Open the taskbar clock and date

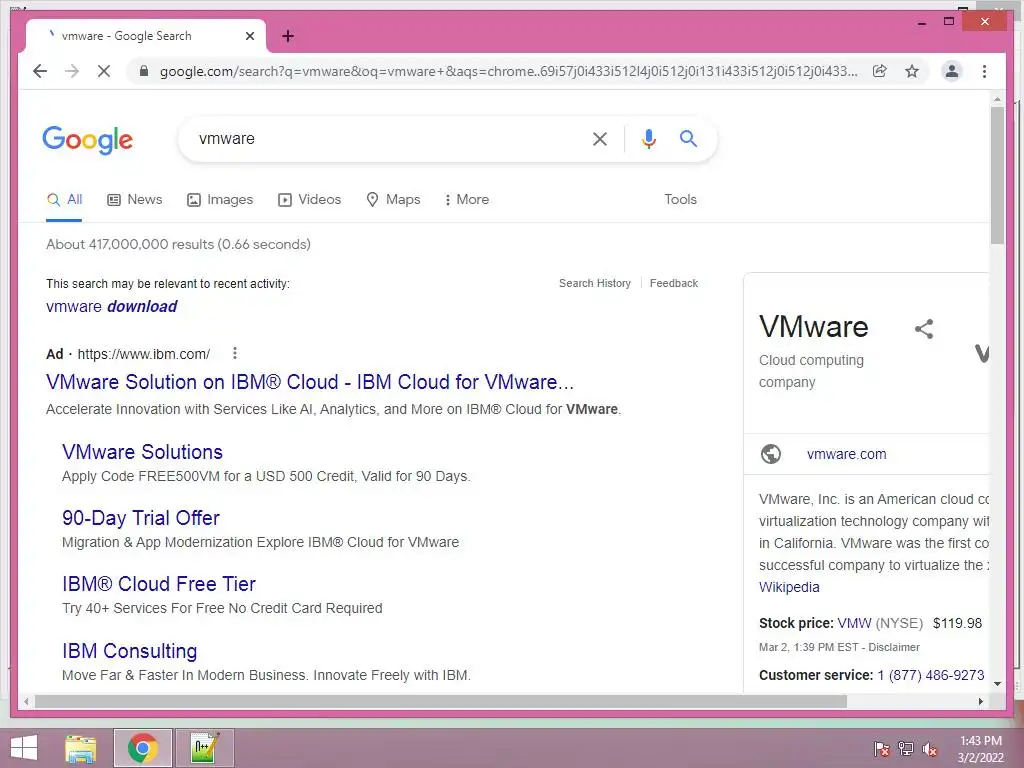coord(981,749)
